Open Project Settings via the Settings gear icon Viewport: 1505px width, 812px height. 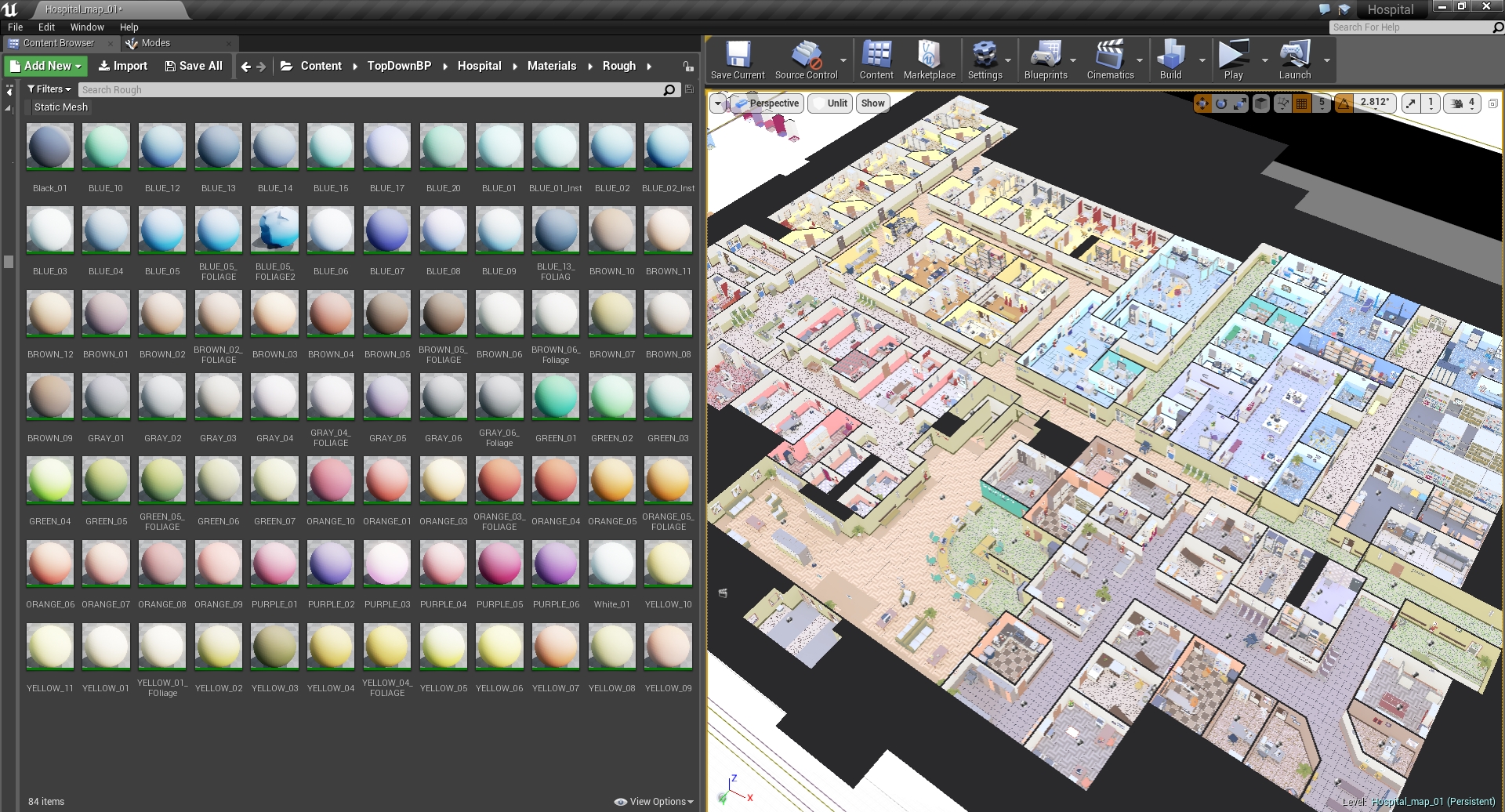coord(986,60)
